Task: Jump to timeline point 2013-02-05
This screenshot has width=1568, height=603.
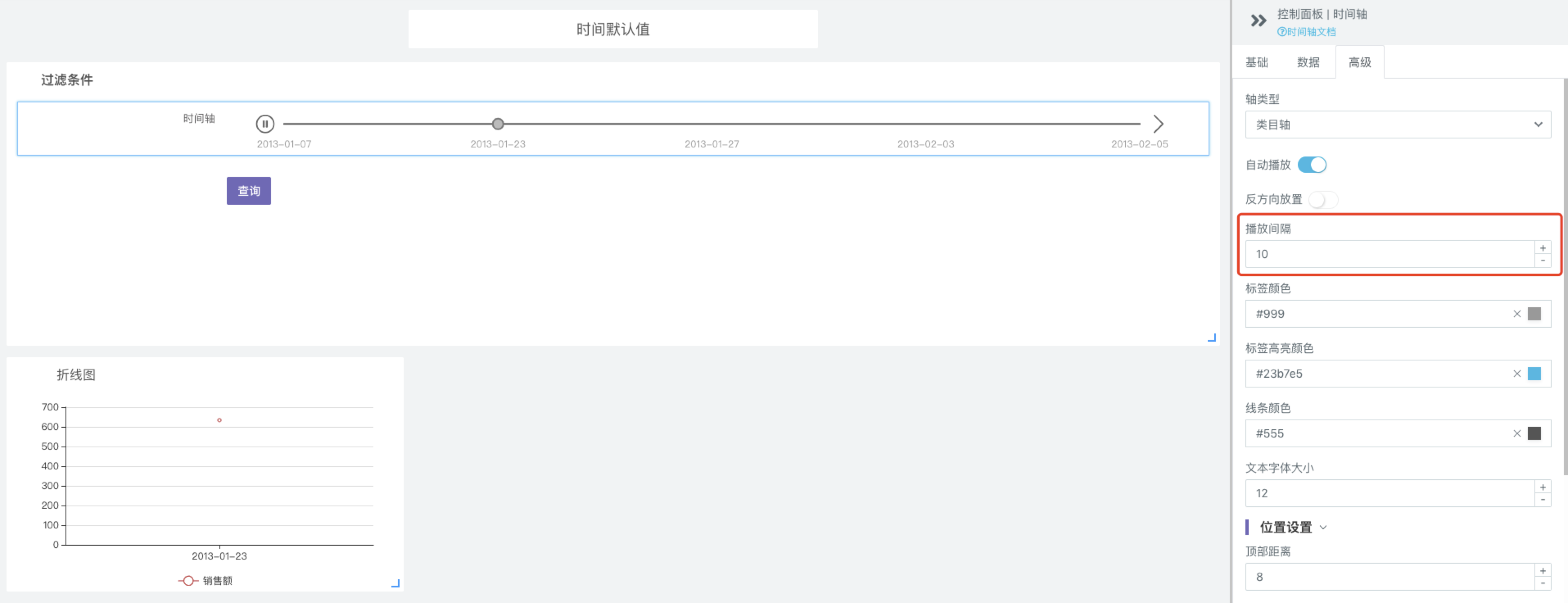Action: point(1139,144)
